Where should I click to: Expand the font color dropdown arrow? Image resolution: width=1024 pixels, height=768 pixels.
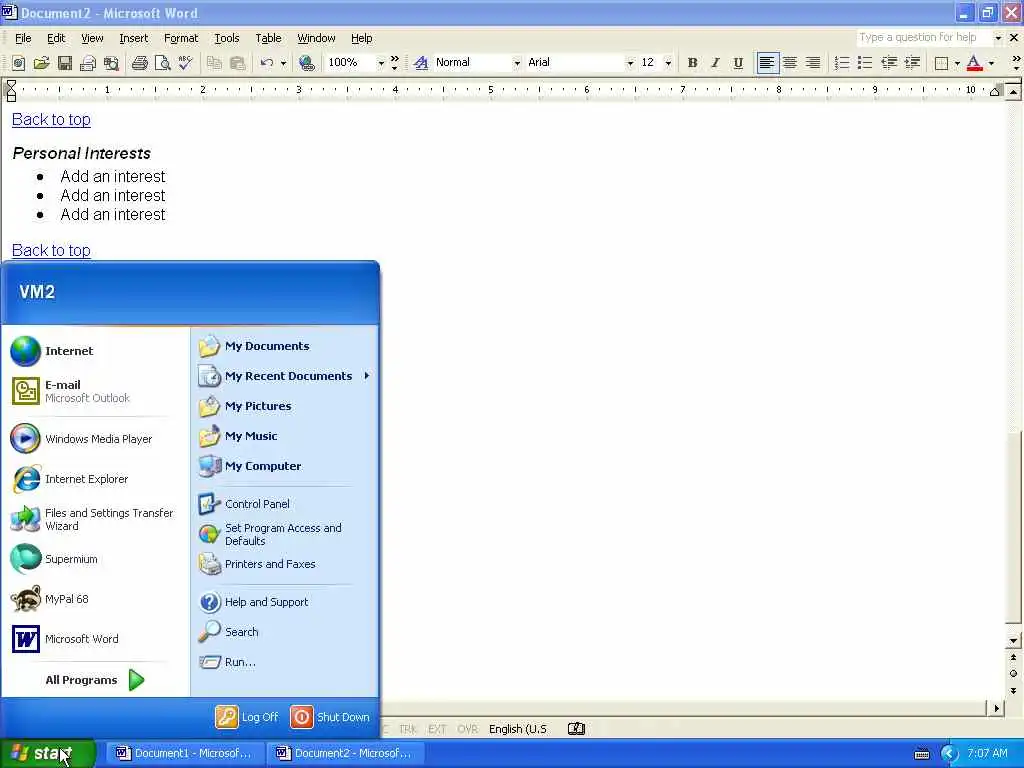click(x=991, y=63)
